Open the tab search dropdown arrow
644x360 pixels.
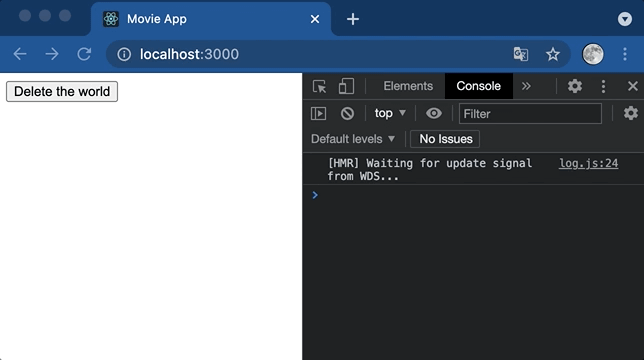pos(625,19)
